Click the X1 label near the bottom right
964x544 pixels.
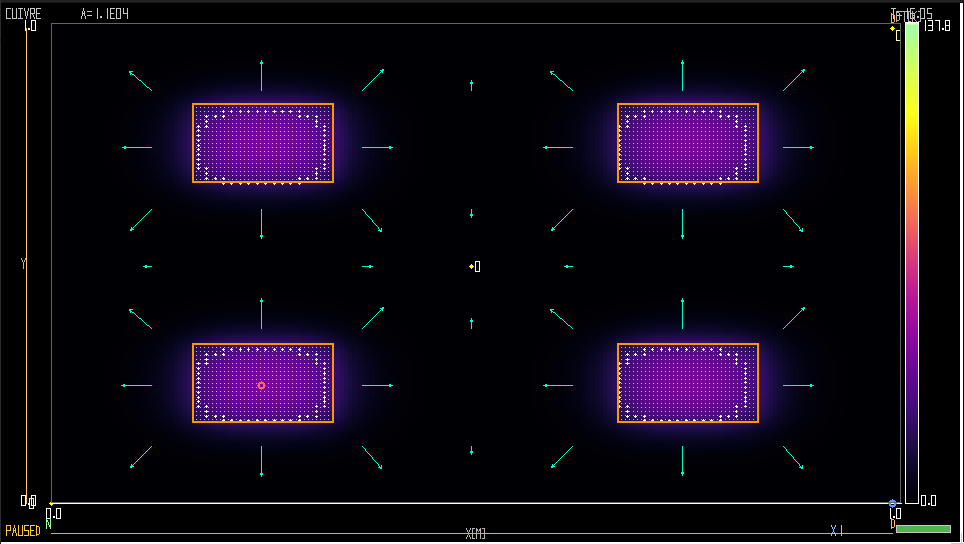[837, 530]
